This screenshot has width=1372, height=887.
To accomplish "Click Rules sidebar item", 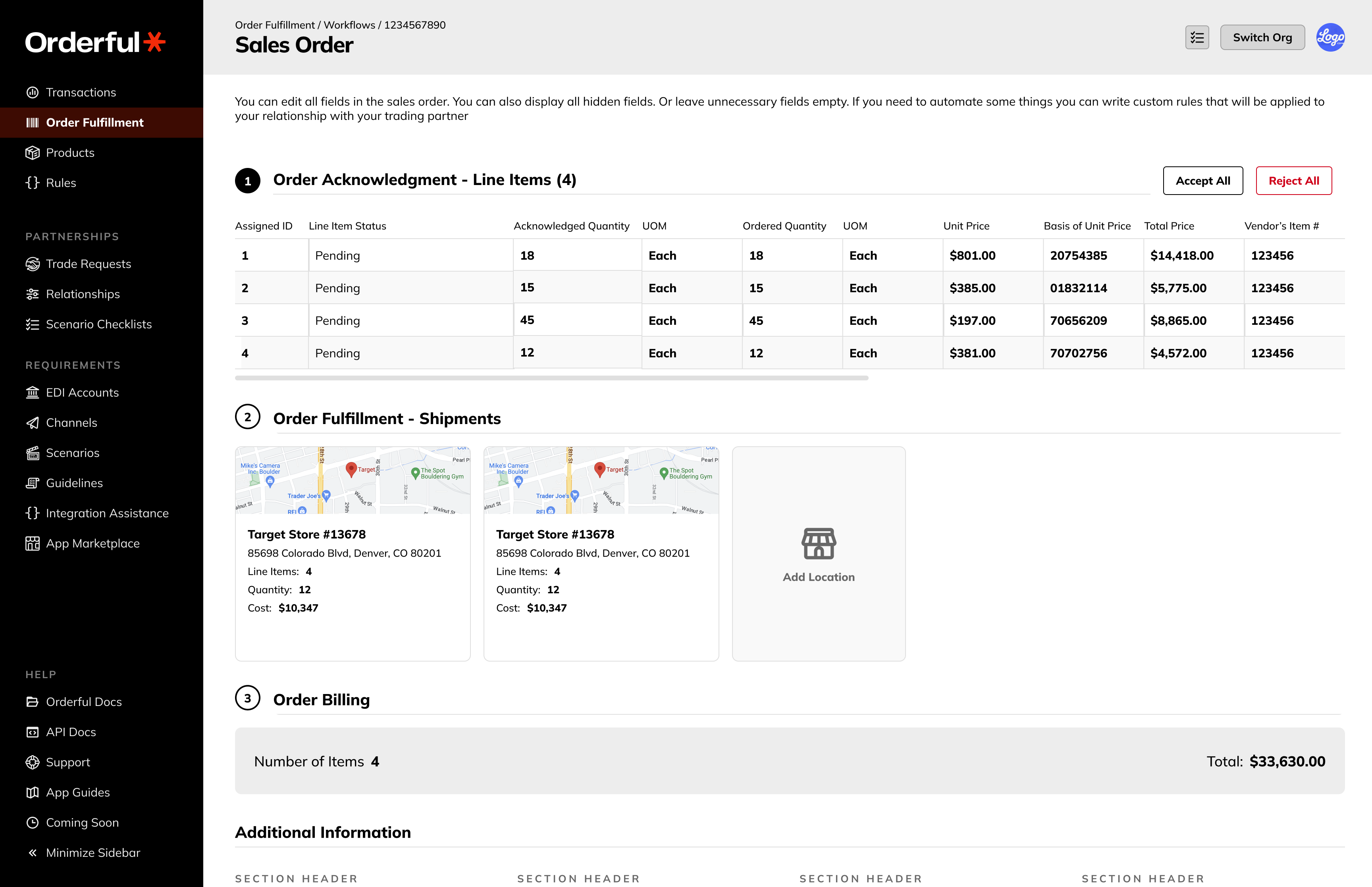I will pos(101,183).
